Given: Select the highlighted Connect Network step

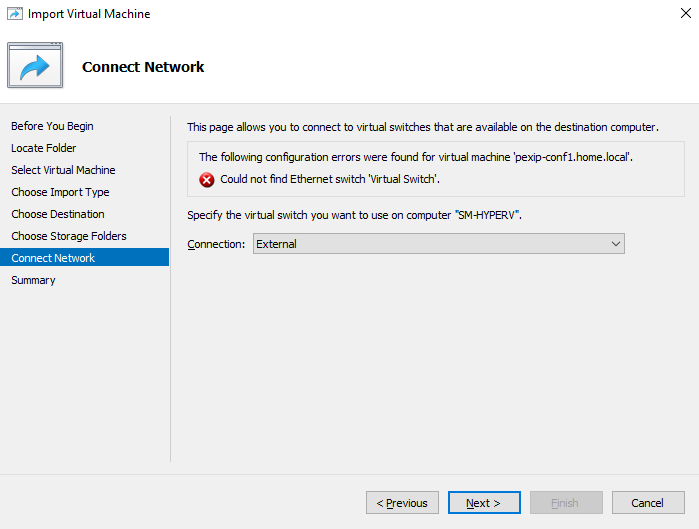Looking at the screenshot, I should pyautogui.click(x=84, y=258).
